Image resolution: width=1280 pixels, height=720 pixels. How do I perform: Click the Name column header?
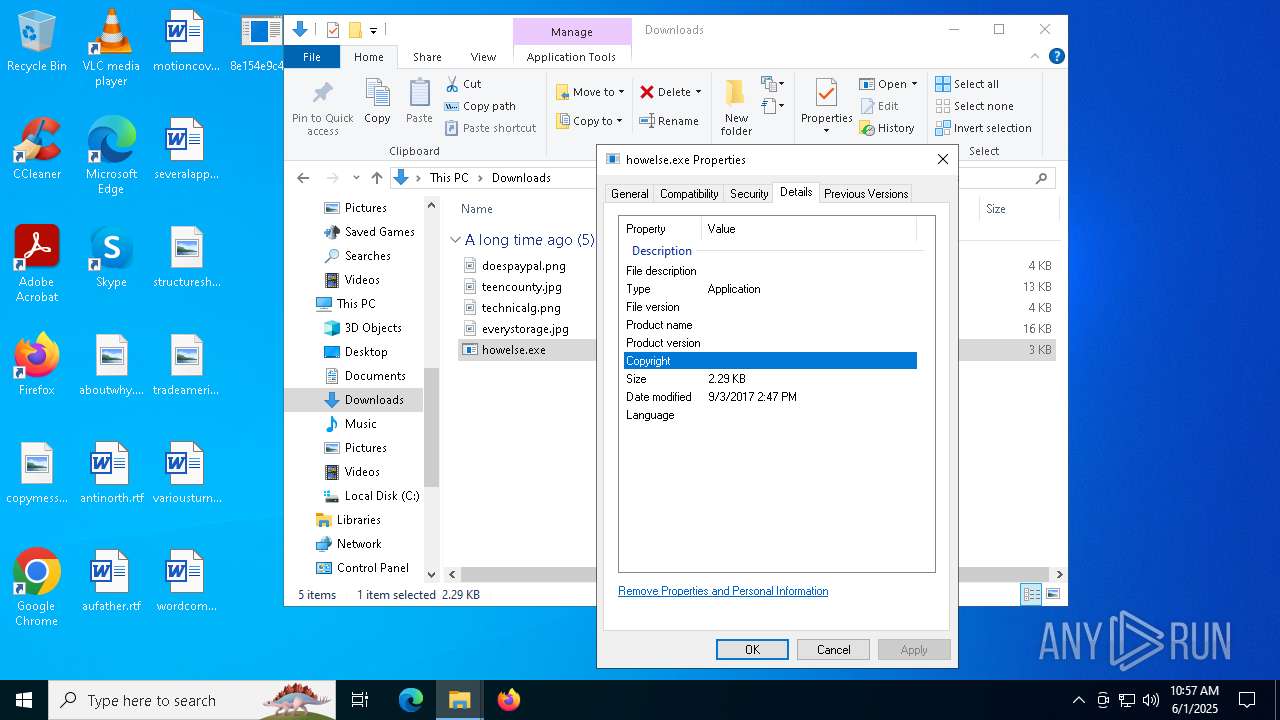point(477,209)
